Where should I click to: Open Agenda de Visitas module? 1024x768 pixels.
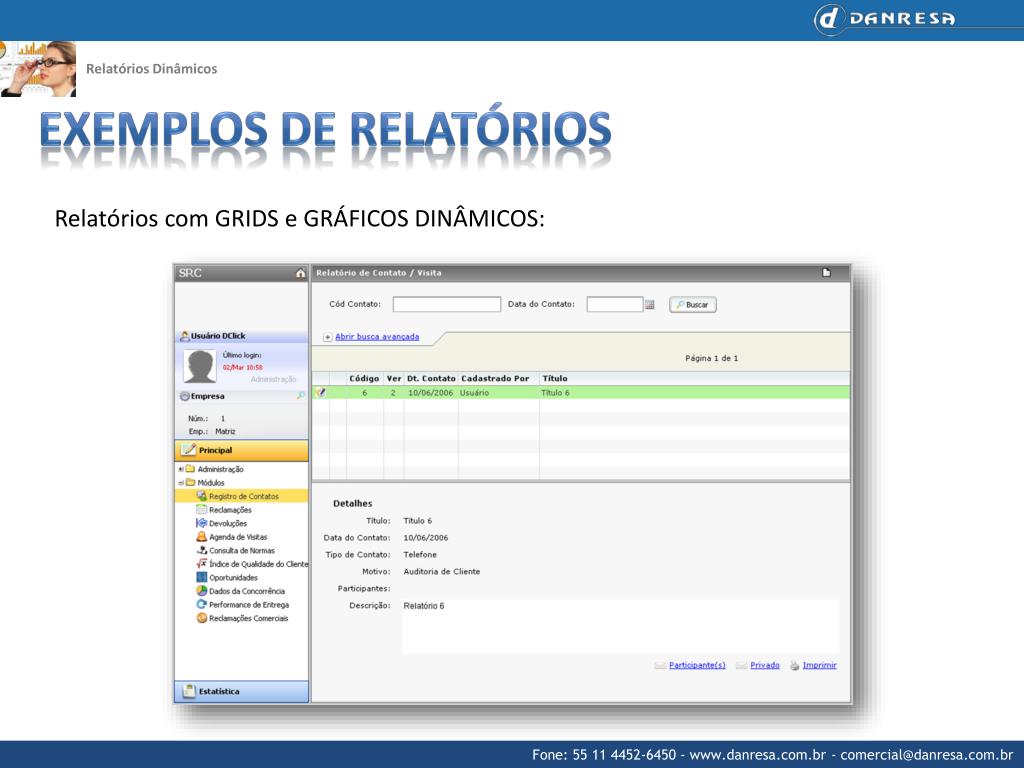237,537
